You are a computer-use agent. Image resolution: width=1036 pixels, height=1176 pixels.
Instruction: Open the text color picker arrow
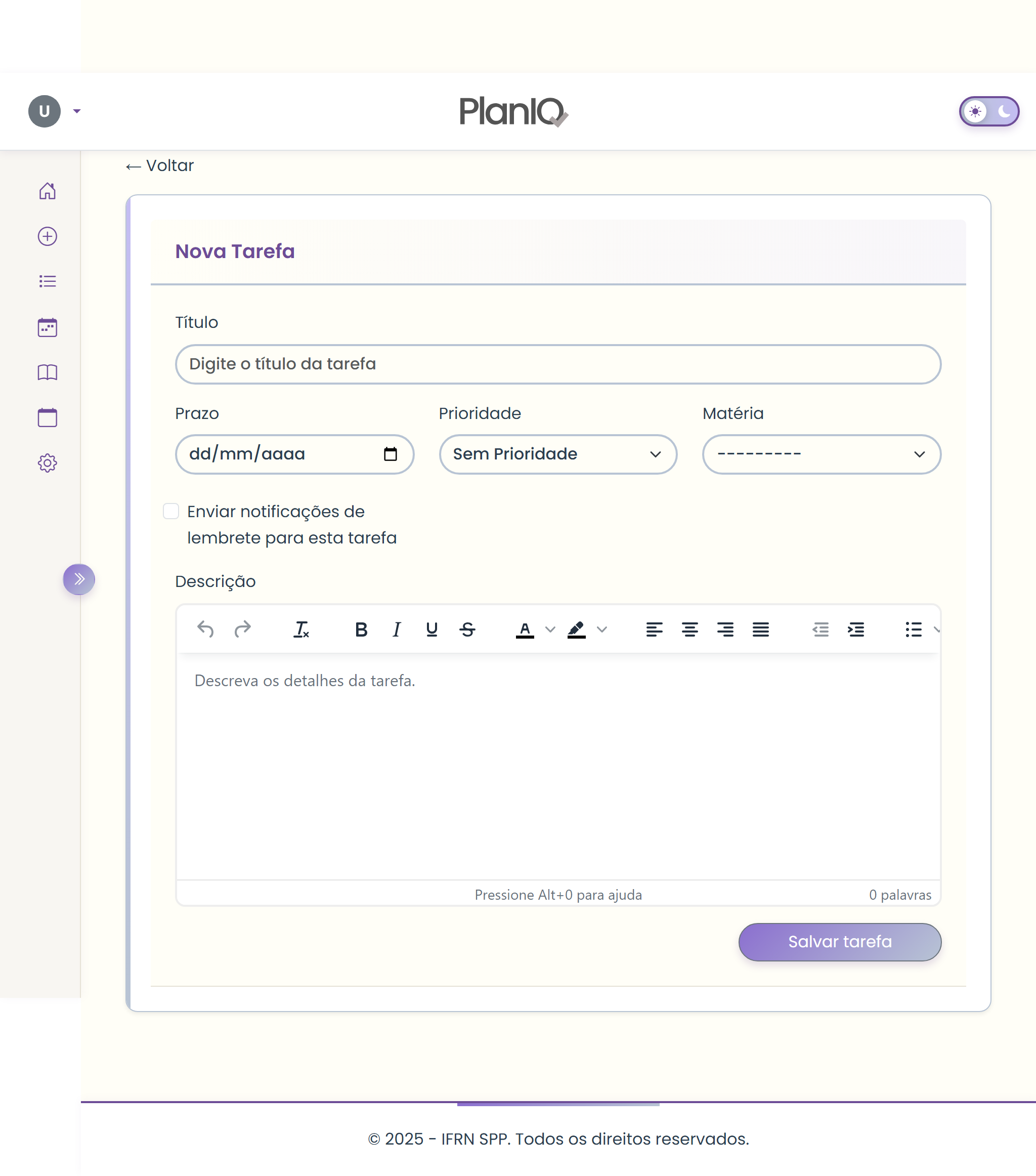tap(550, 630)
